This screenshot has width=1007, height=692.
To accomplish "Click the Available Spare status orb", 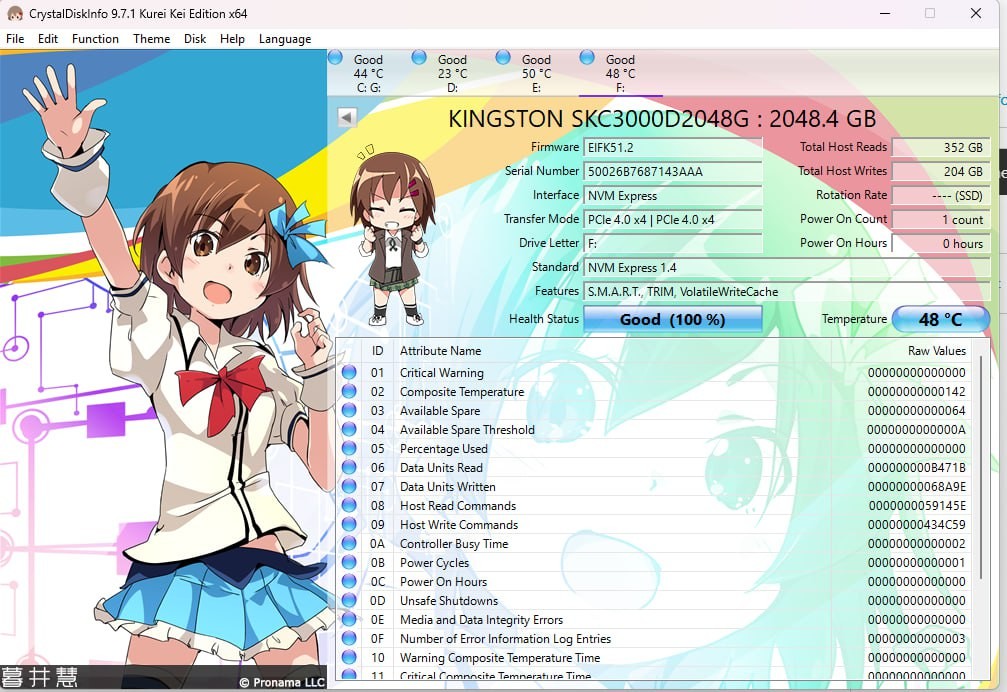I will pyautogui.click(x=349, y=411).
